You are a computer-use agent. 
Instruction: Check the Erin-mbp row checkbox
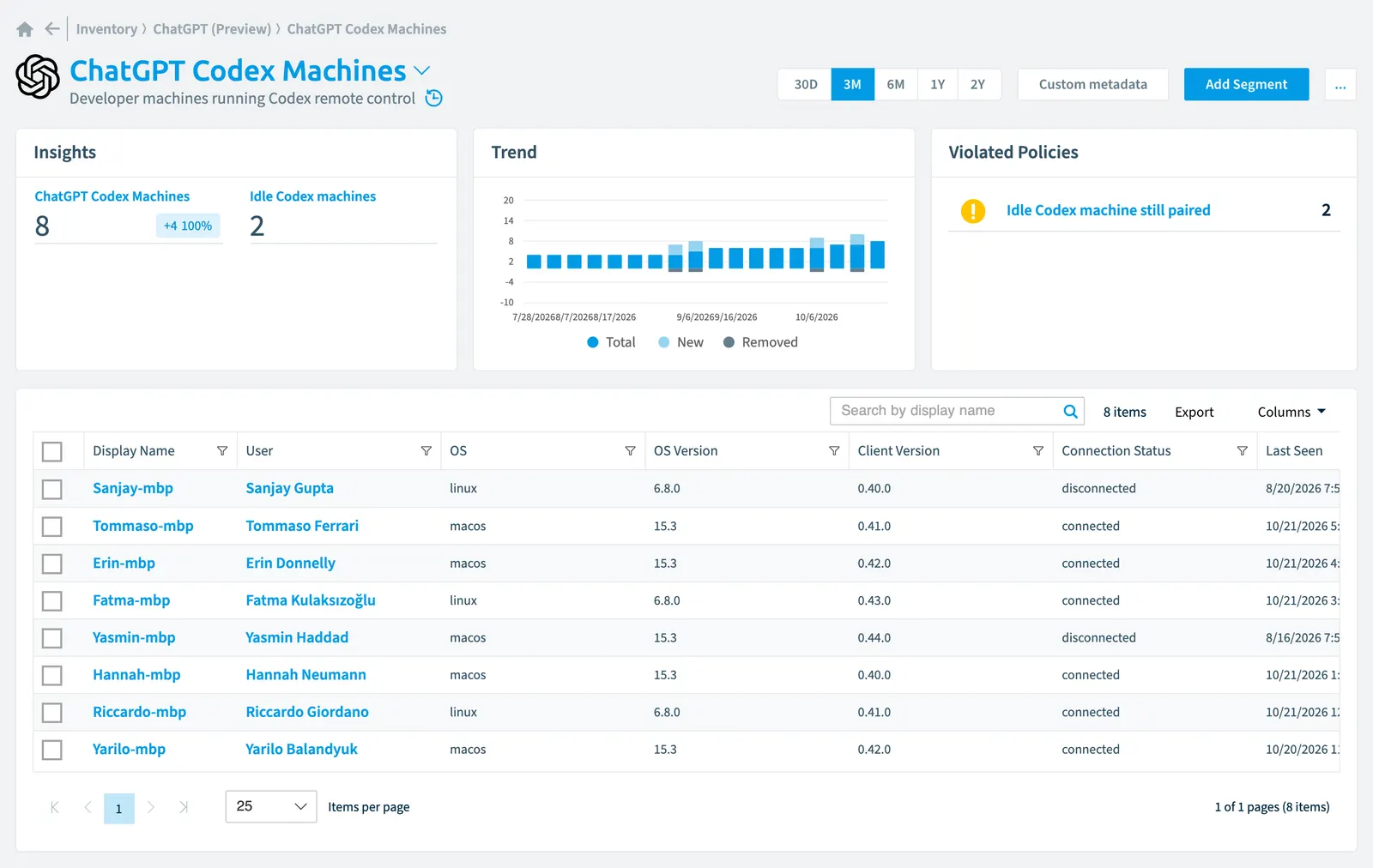pyautogui.click(x=52, y=564)
